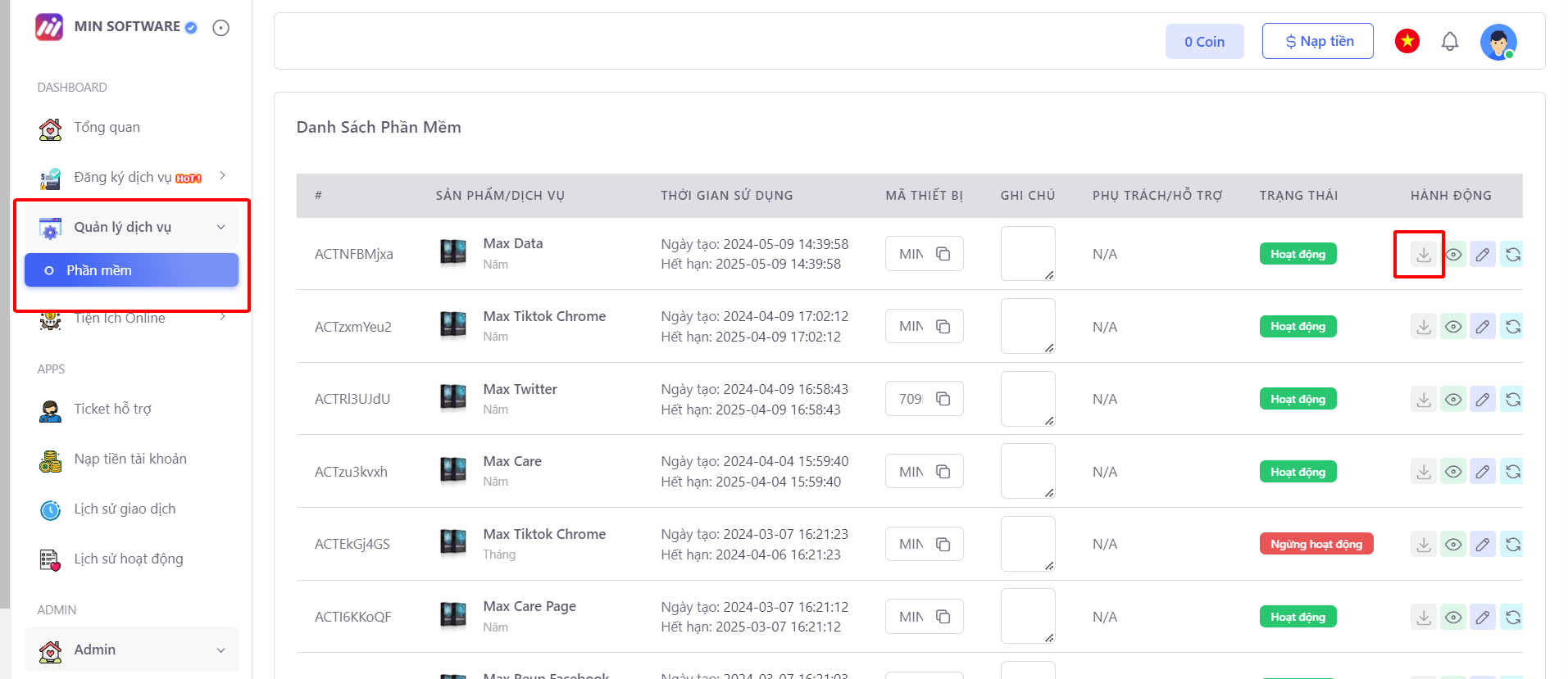
Task: Click the Max Twitter product thumbnail
Action: click(x=453, y=398)
